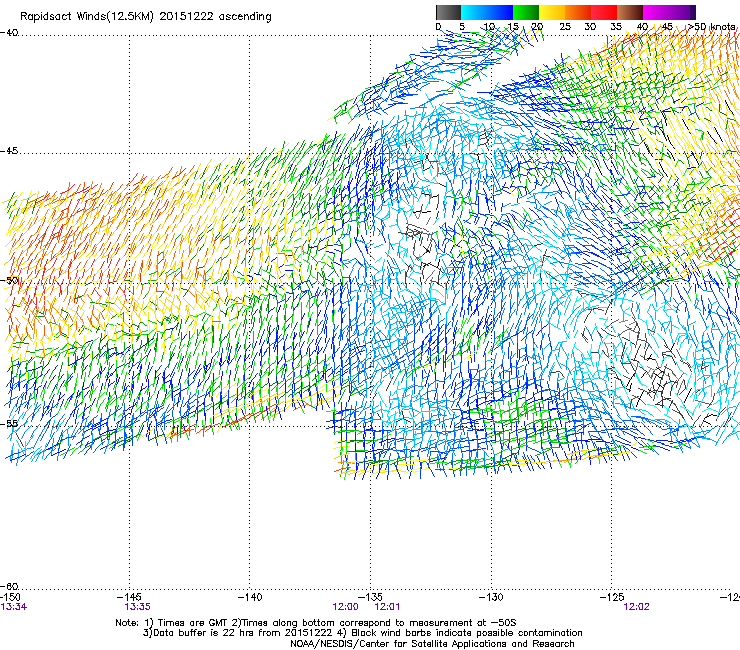
Task: Click the '13:35' time label
Action: tap(137, 607)
